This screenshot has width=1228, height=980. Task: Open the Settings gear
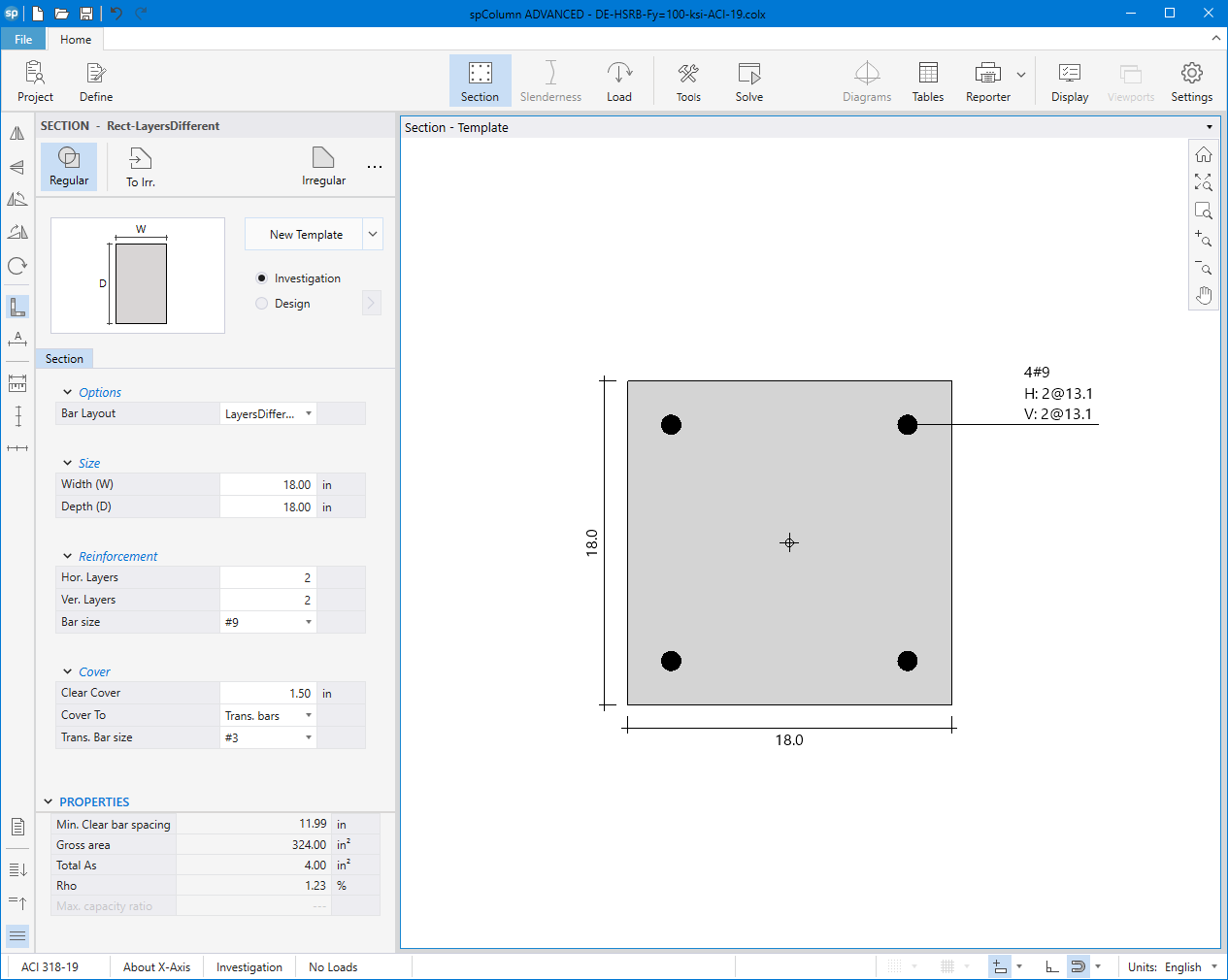pos(1192,81)
